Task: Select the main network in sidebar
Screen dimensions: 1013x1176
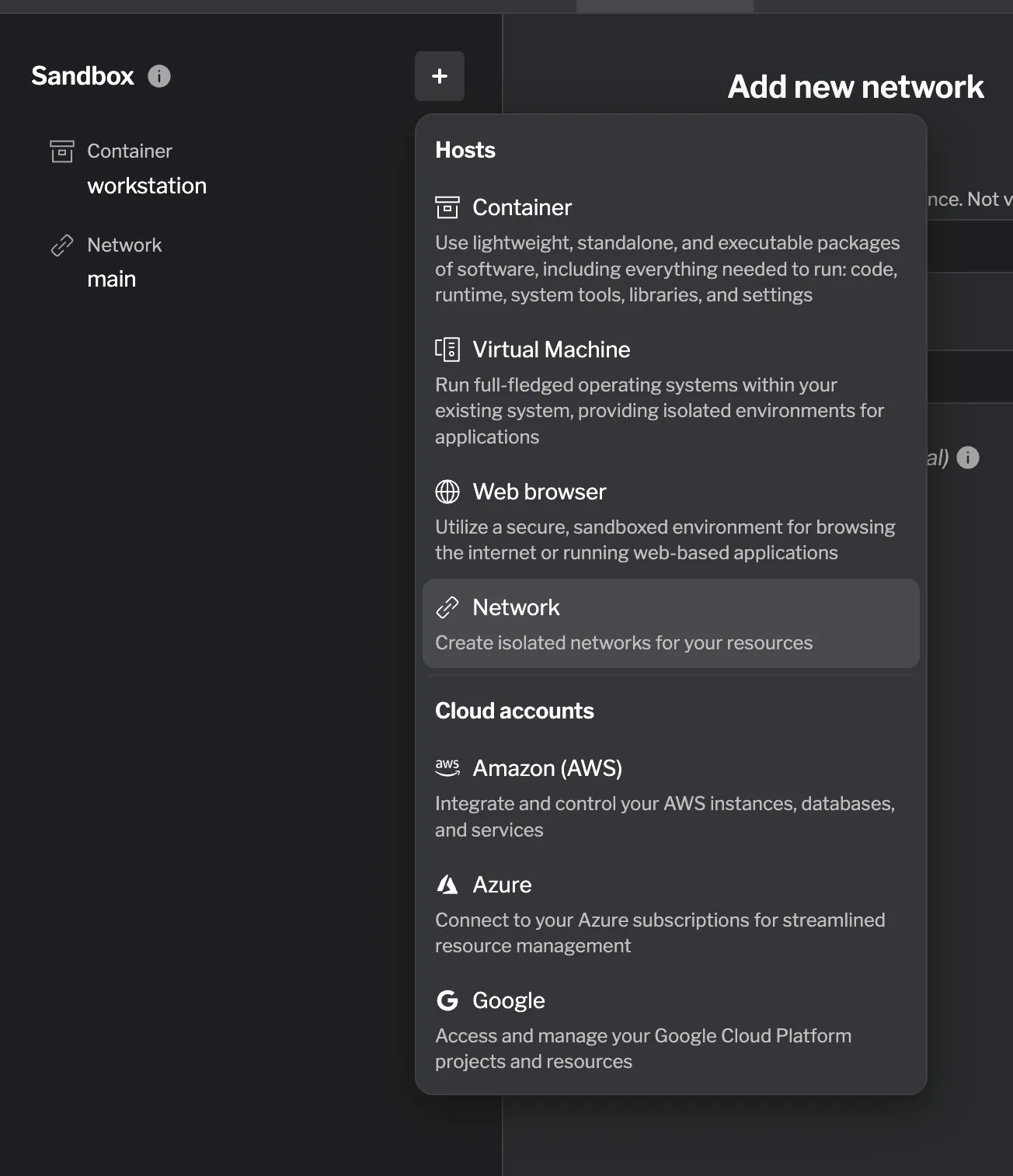Action: click(111, 279)
